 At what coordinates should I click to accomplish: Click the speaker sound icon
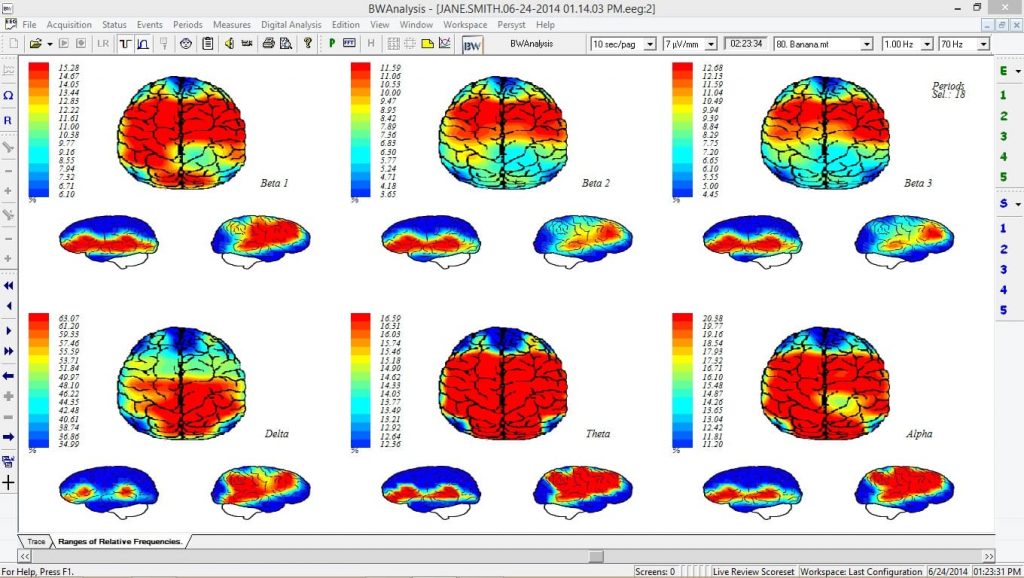pyautogui.click(x=229, y=44)
